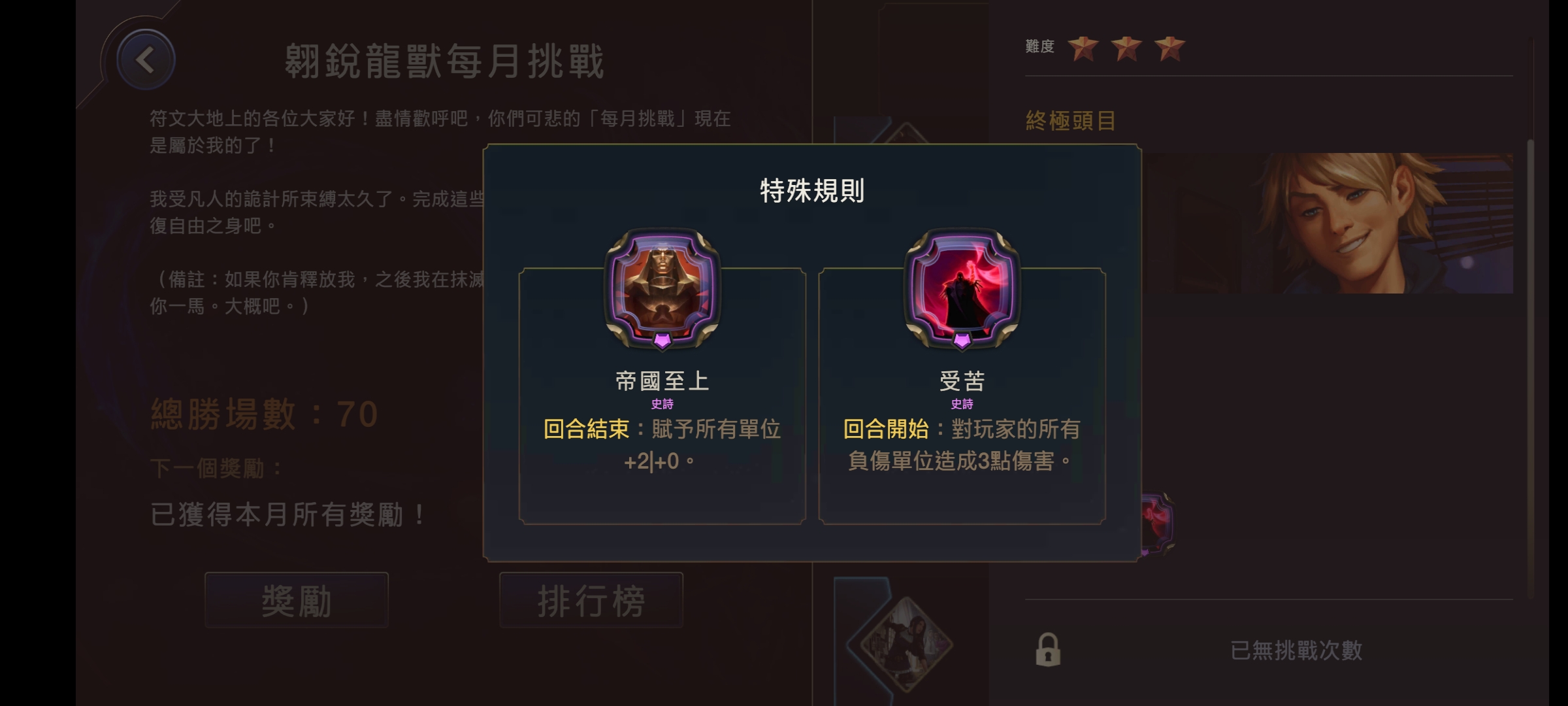
Task: Select the 受苦 rule card description
Action: pos(962,445)
